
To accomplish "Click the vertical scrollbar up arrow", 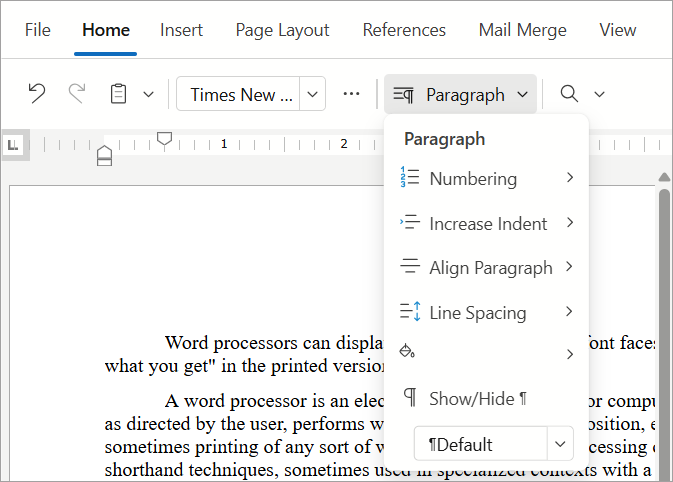I will tap(663, 177).
